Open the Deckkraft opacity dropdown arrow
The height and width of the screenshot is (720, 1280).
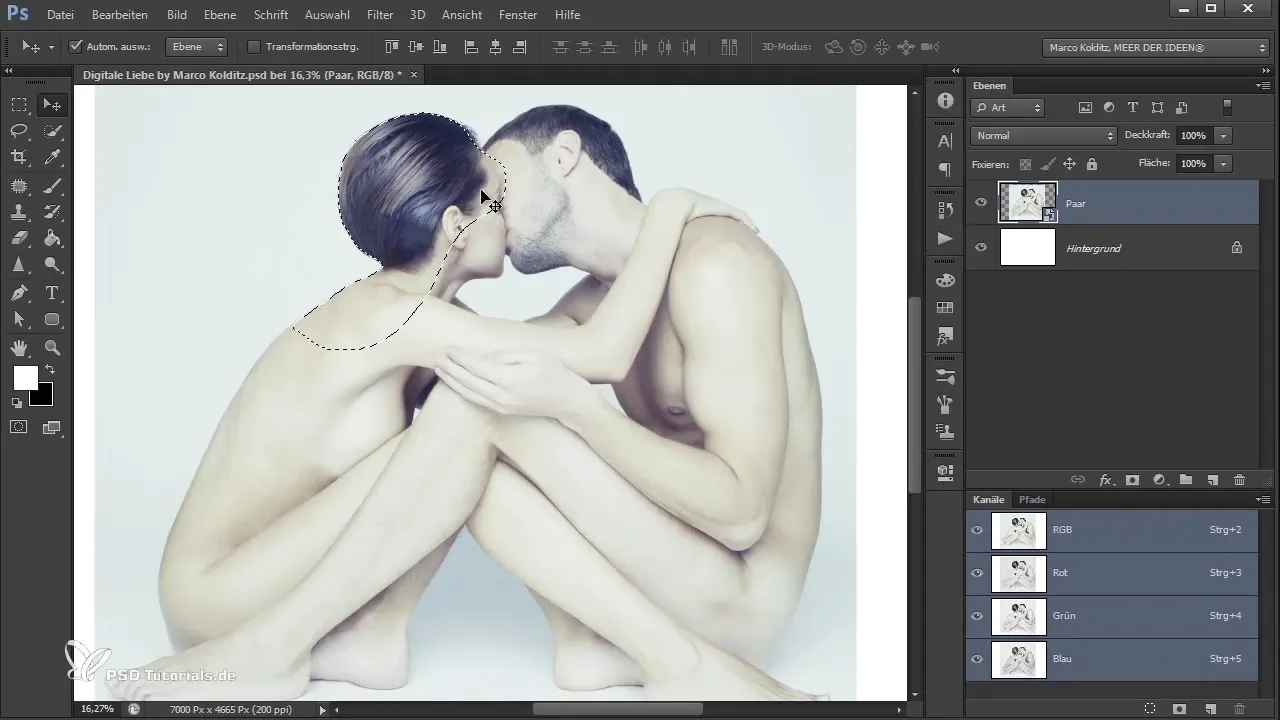(x=1224, y=135)
